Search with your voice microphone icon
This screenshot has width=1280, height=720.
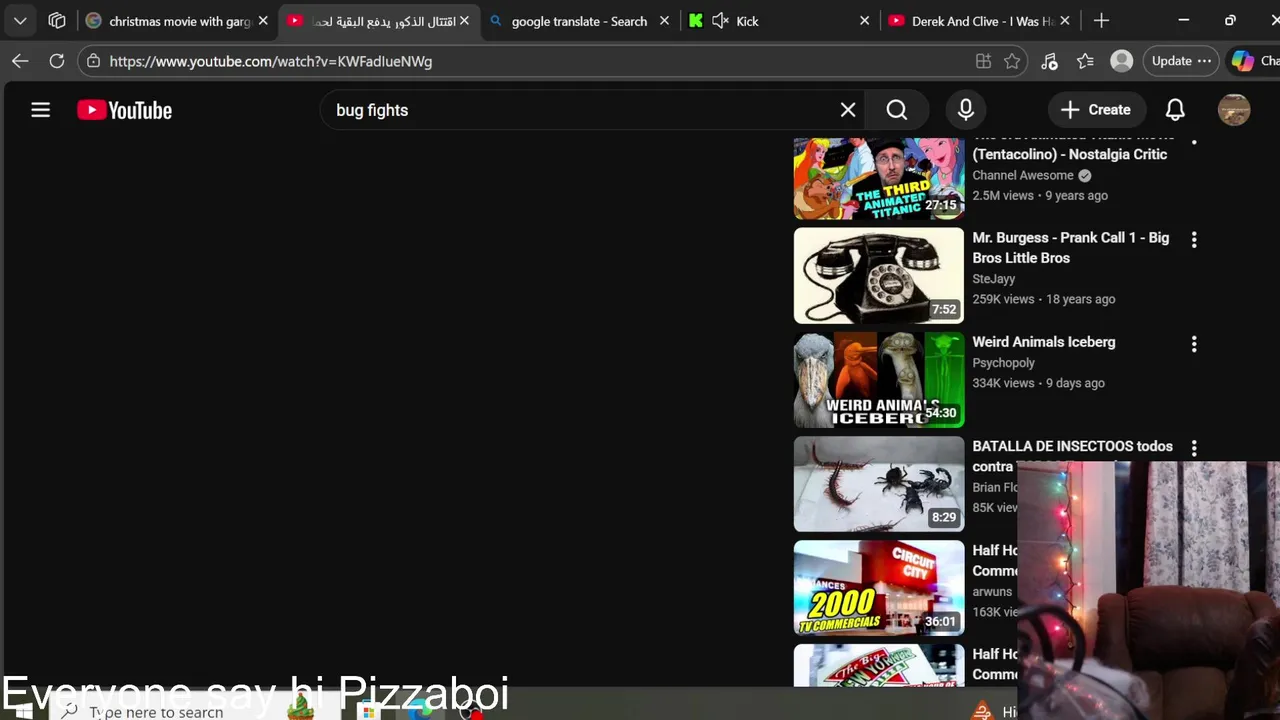tap(966, 110)
